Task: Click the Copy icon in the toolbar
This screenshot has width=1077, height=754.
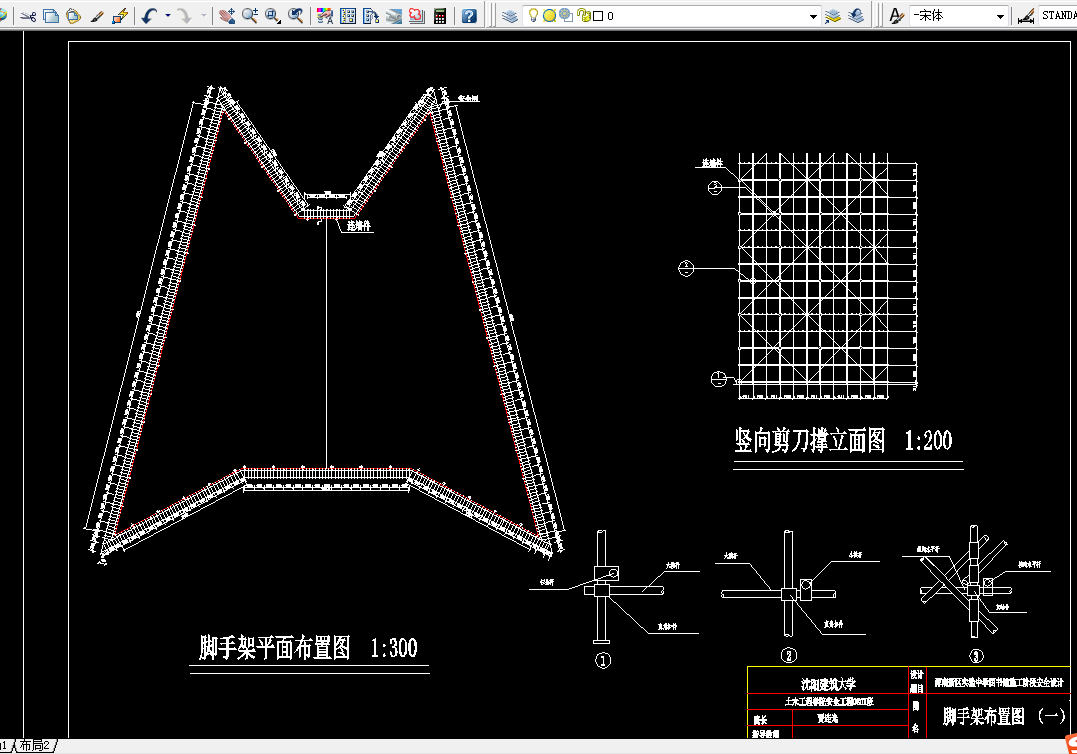Action: tap(50, 16)
